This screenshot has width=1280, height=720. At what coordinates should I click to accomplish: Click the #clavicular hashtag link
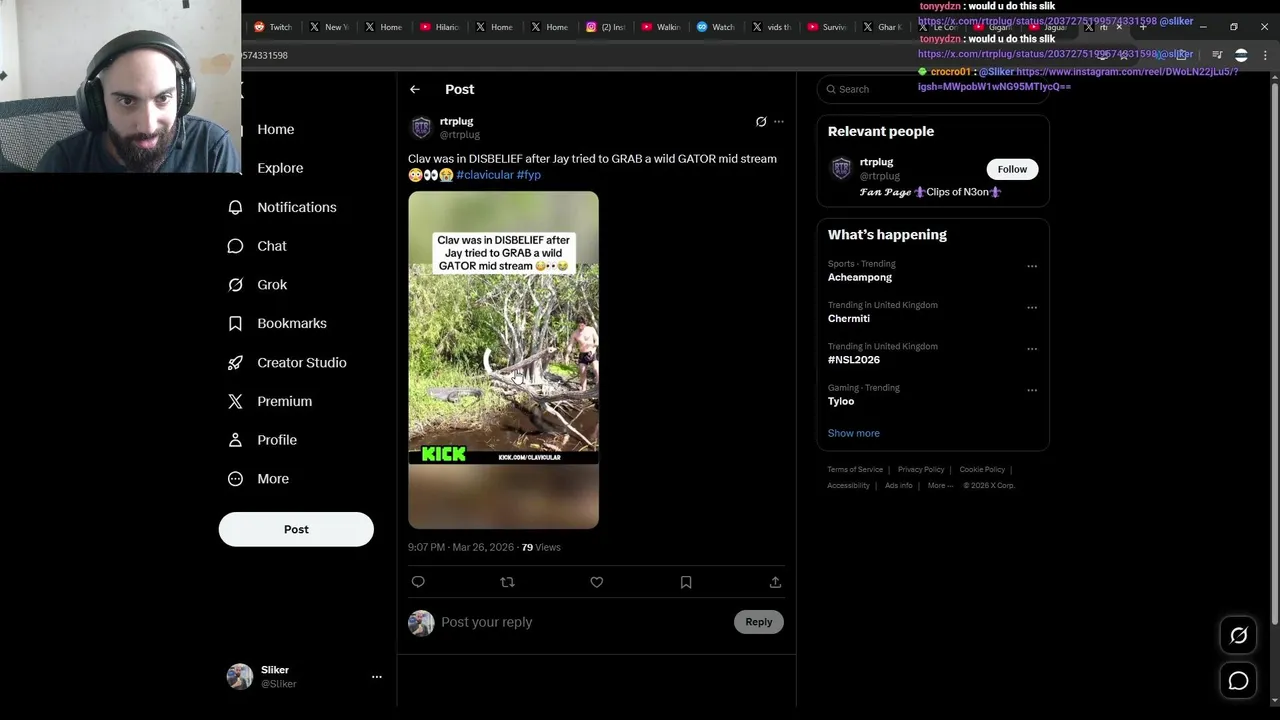tap(485, 175)
